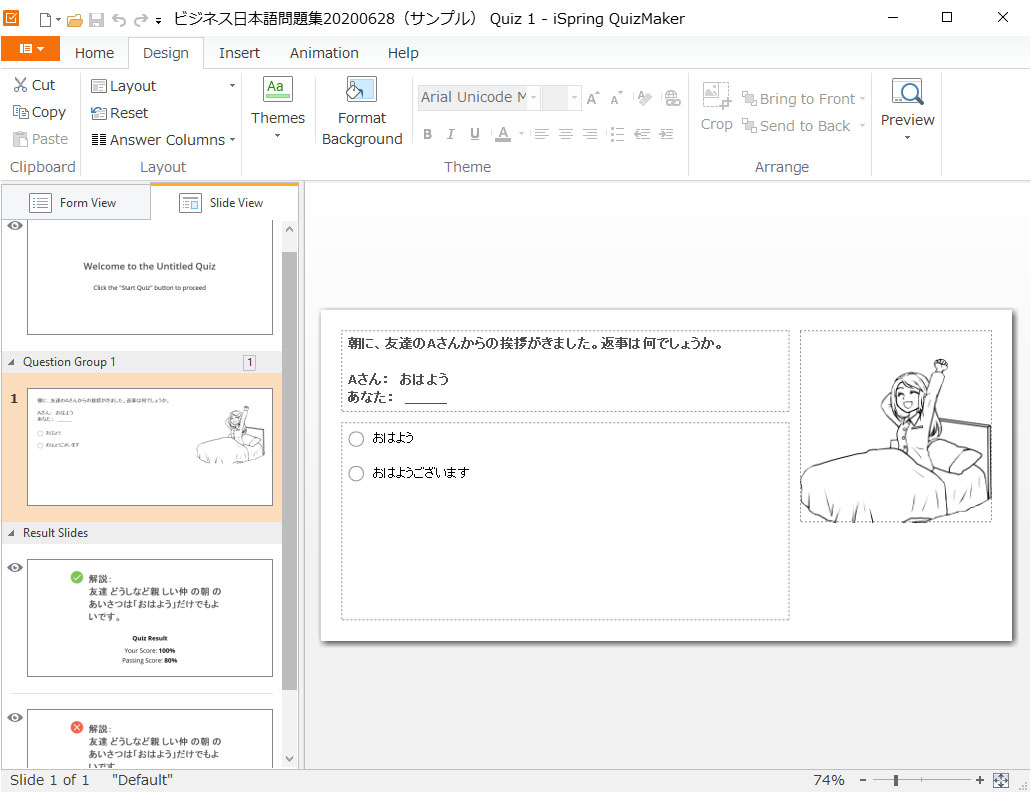This screenshot has width=1031, height=793.
Task: Click the Open folder icon in title bar
Action: pyautogui.click(x=74, y=19)
